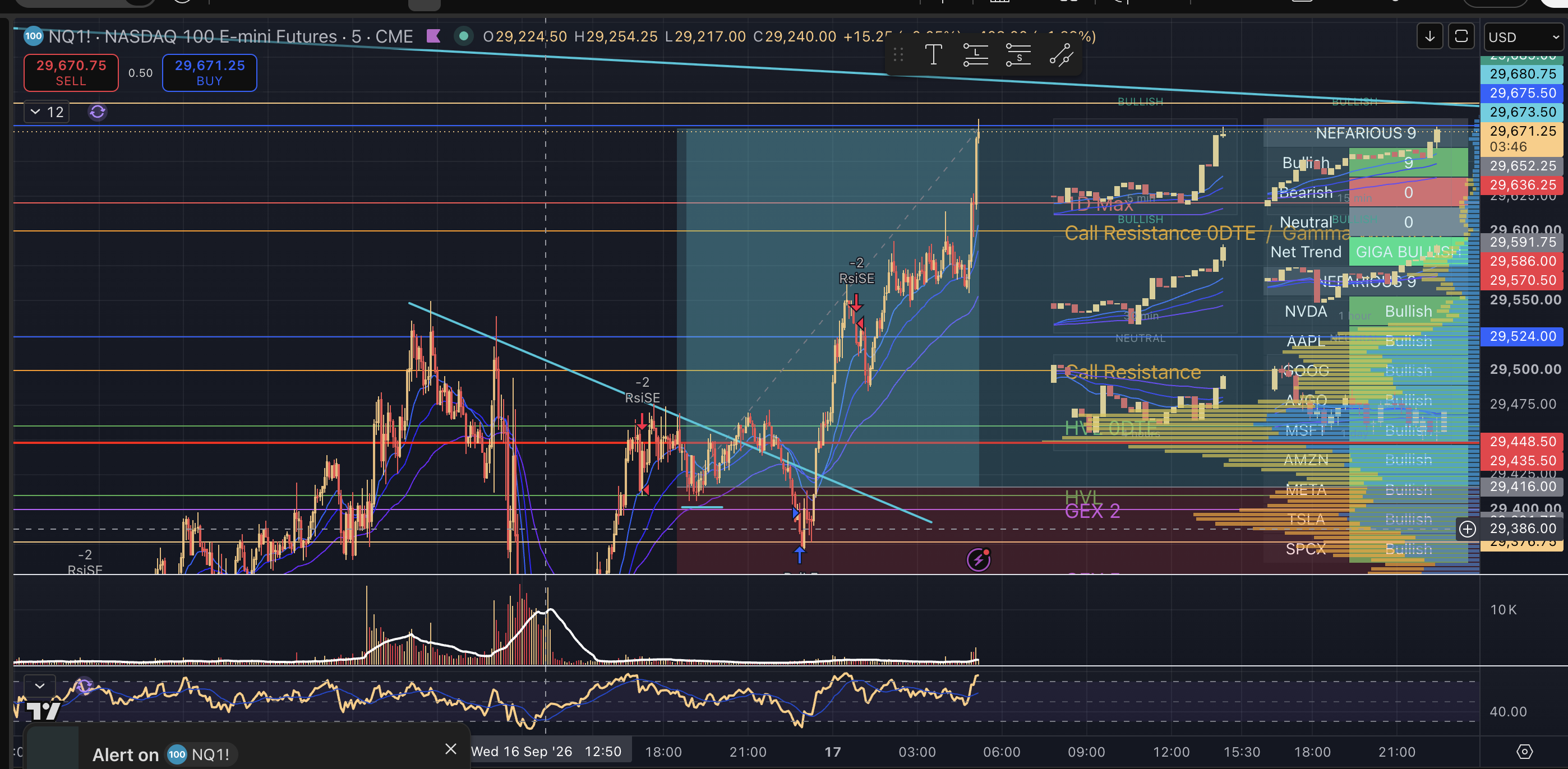Close the NQ1! alert notification
This screenshot has width=1568, height=769.
[x=450, y=749]
